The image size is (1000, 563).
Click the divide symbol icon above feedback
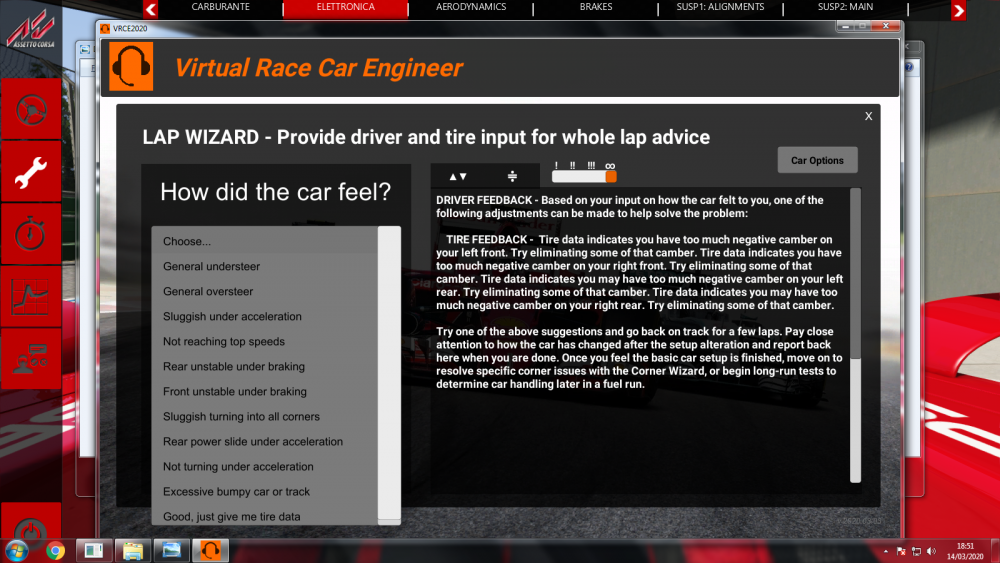pos(512,176)
